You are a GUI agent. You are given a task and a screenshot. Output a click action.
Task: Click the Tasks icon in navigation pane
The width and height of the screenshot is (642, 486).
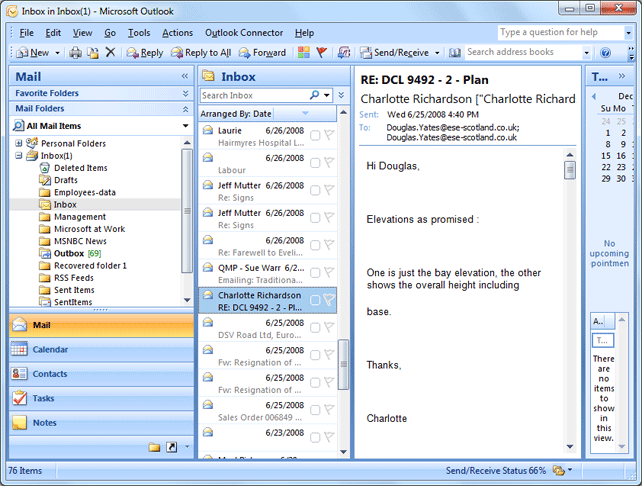(19, 398)
